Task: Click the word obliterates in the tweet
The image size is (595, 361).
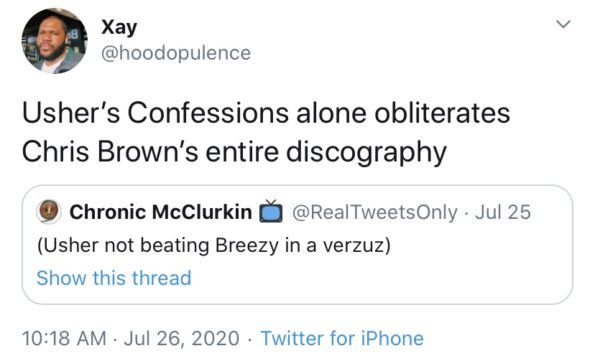Action: [442, 113]
